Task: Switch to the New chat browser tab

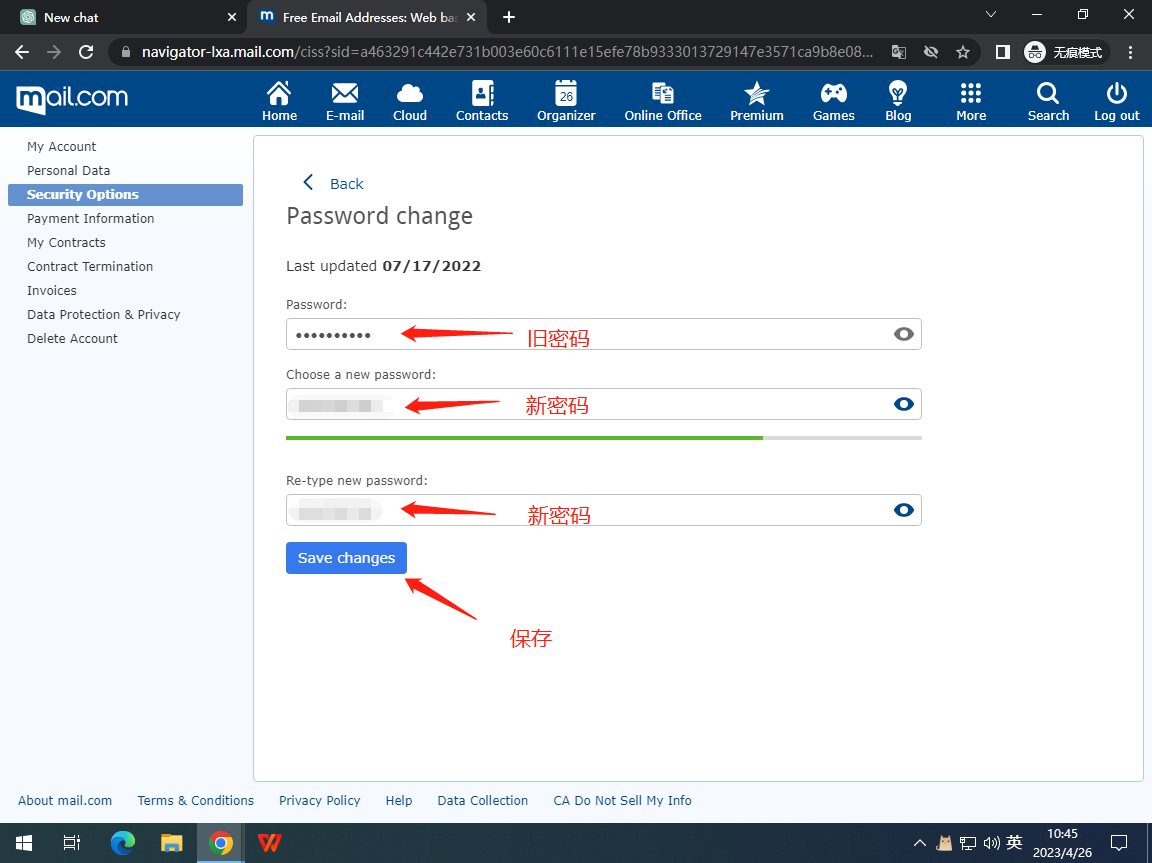Action: (120, 17)
